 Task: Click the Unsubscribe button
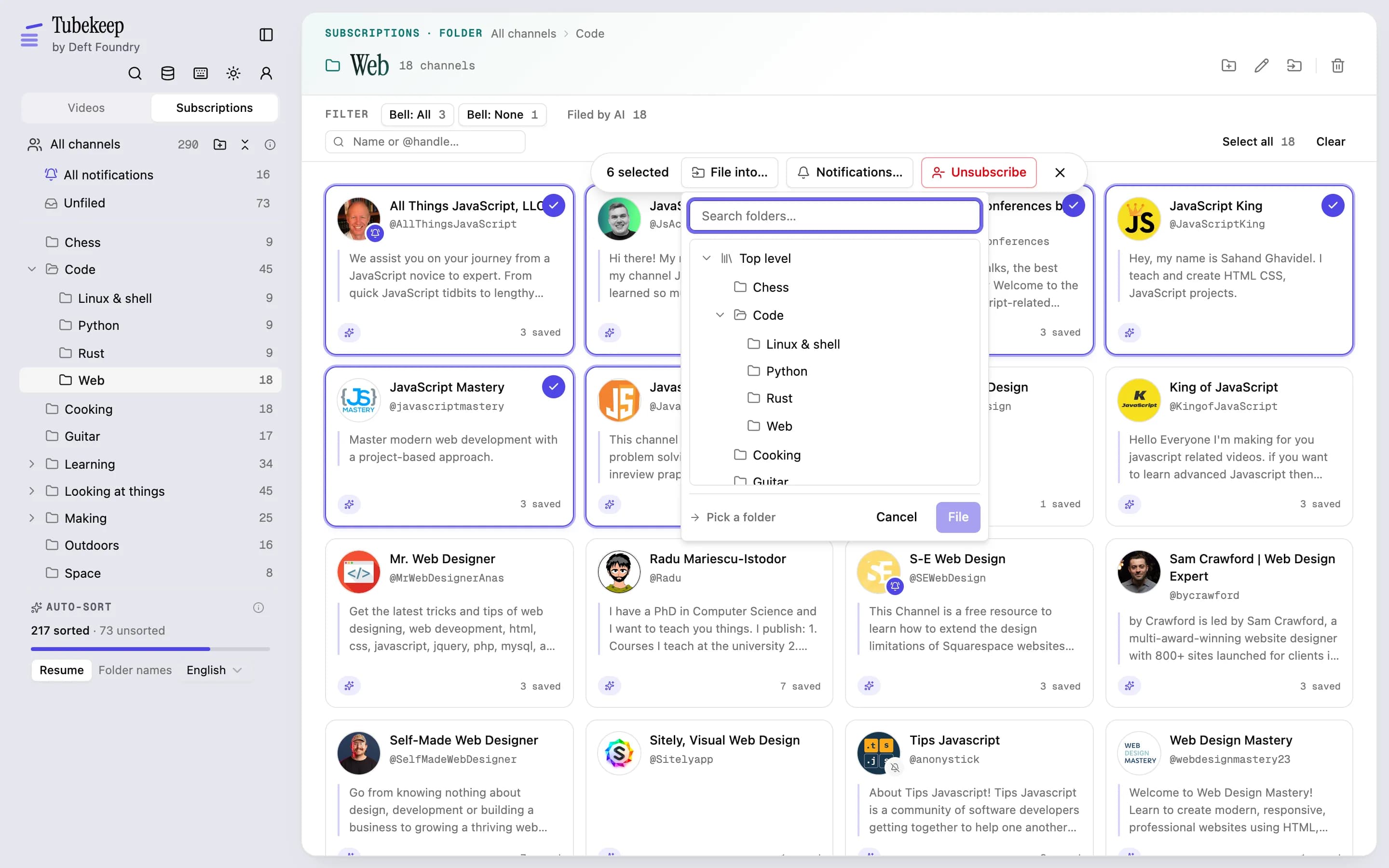click(x=979, y=172)
